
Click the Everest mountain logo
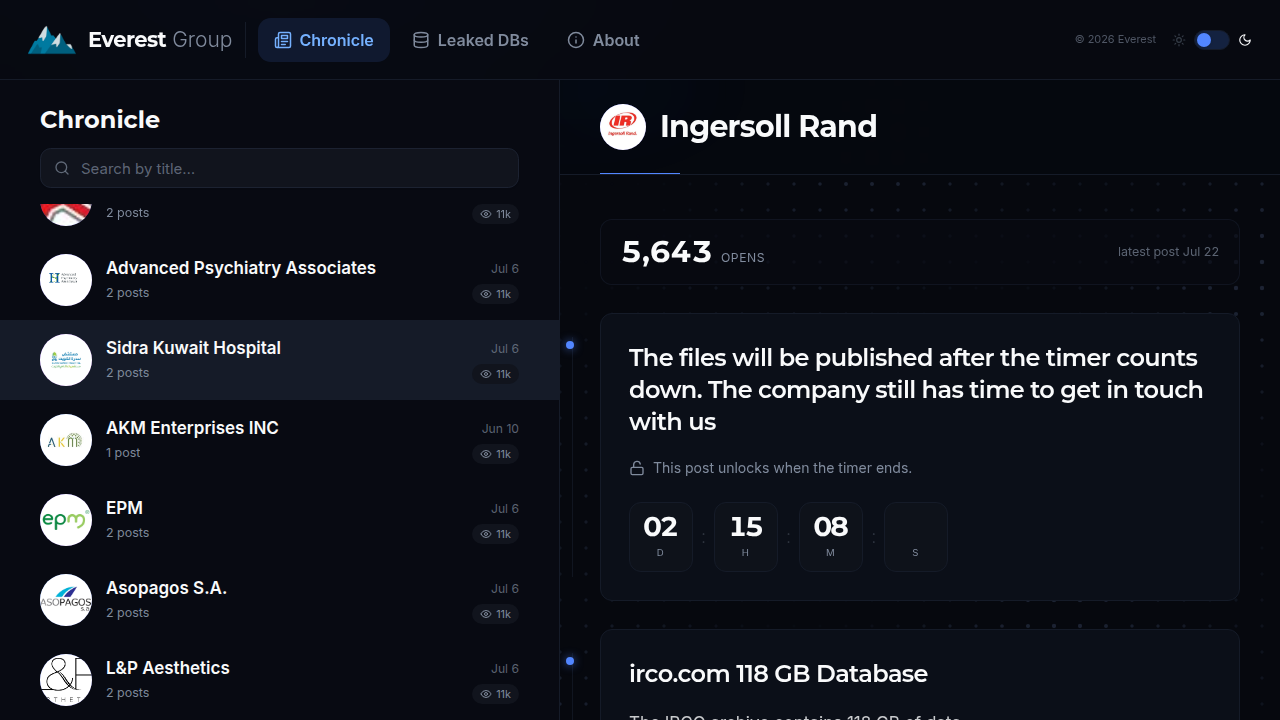(51, 40)
